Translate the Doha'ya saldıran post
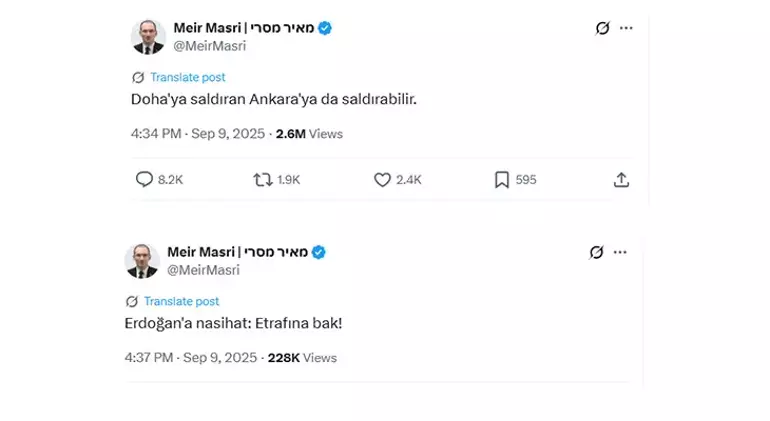 click(188, 77)
